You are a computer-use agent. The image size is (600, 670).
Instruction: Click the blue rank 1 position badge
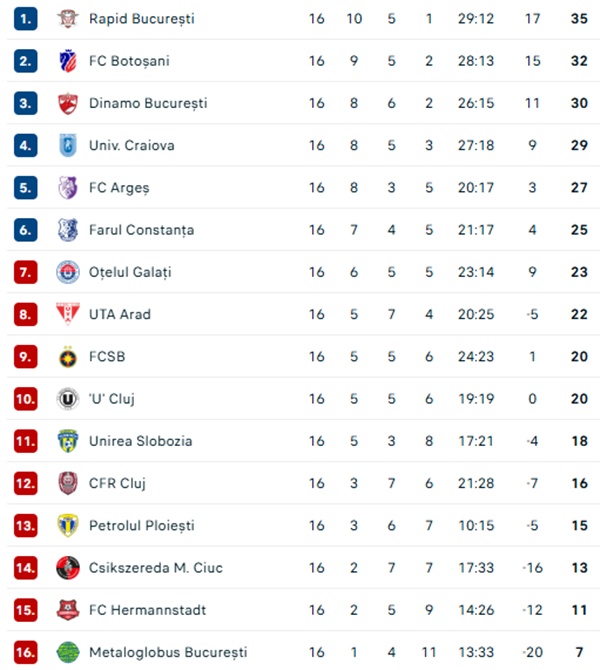click(x=25, y=19)
